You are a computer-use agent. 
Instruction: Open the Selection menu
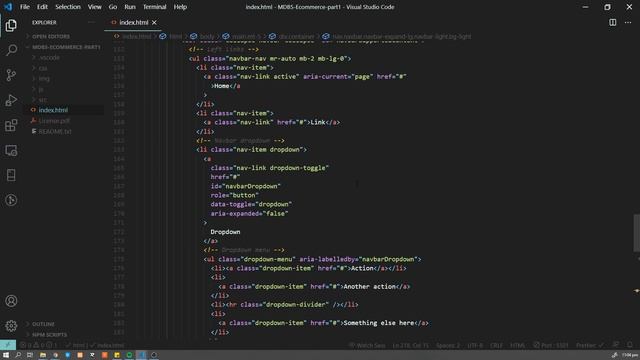pyautogui.click(x=68, y=7)
